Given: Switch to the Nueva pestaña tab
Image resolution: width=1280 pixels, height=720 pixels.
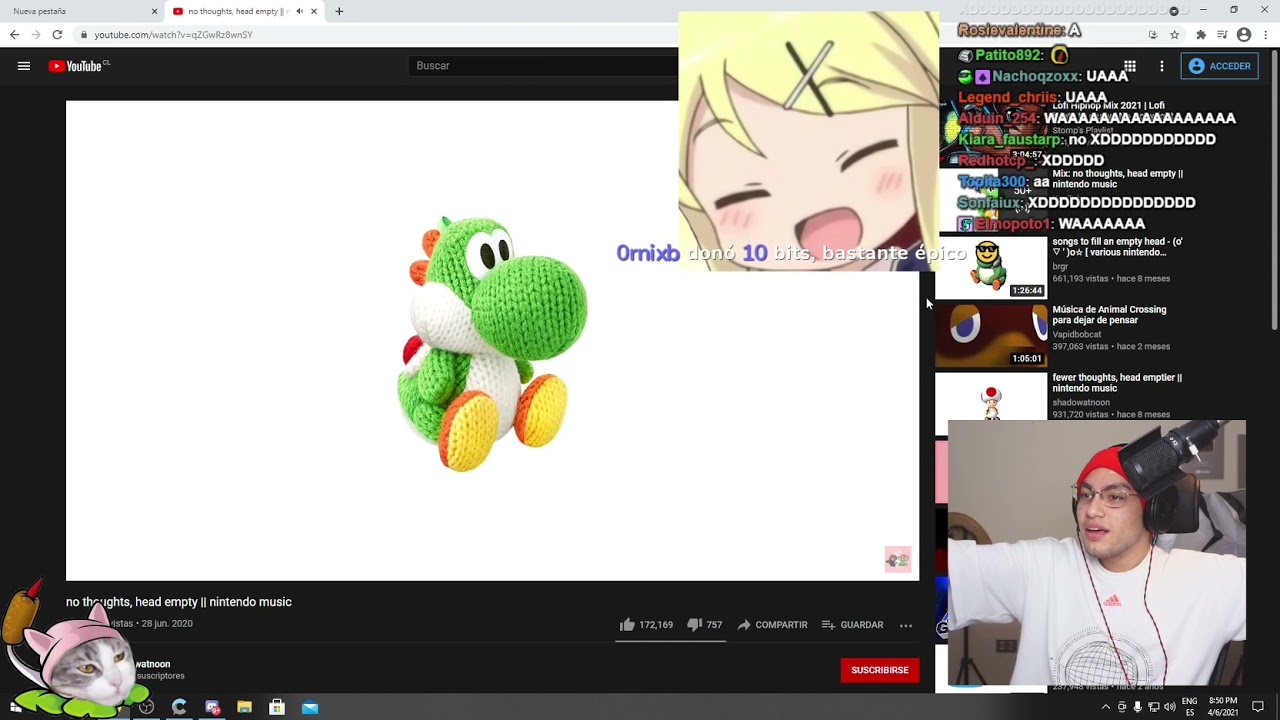Looking at the screenshot, I should (x=80, y=11).
